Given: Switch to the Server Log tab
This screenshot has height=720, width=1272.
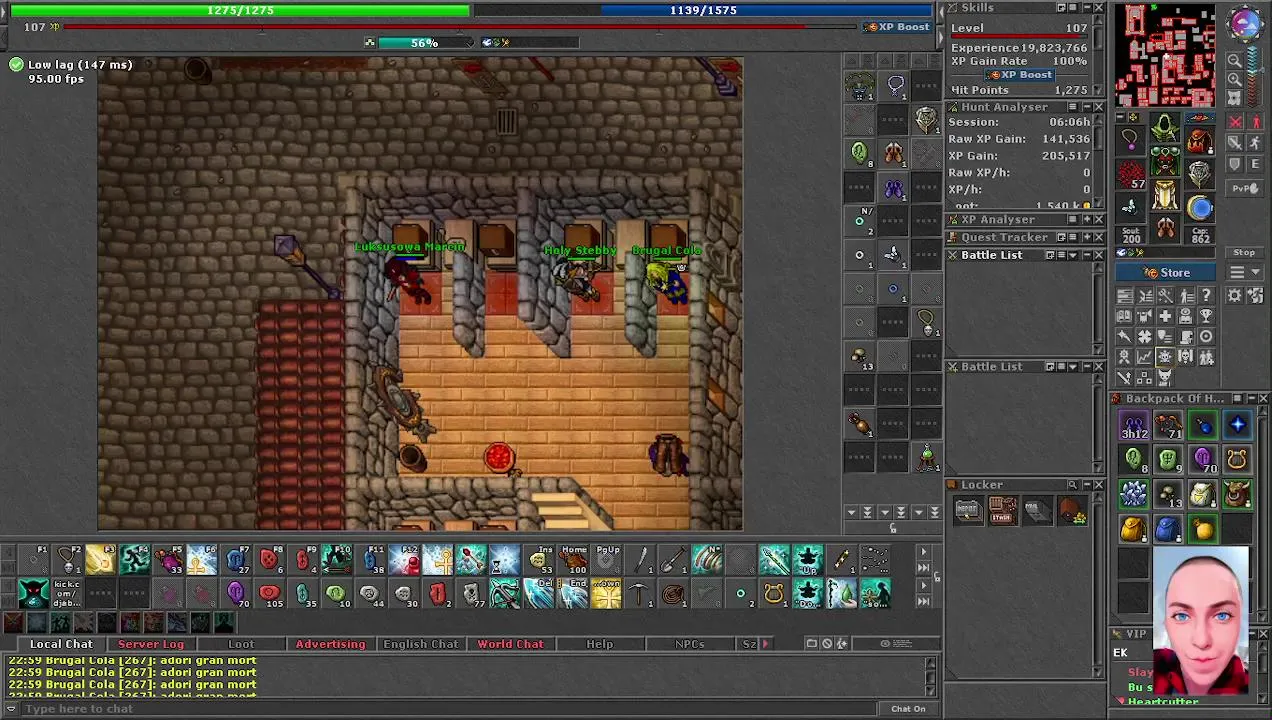Looking at the screenshot, I should [151, 644].
